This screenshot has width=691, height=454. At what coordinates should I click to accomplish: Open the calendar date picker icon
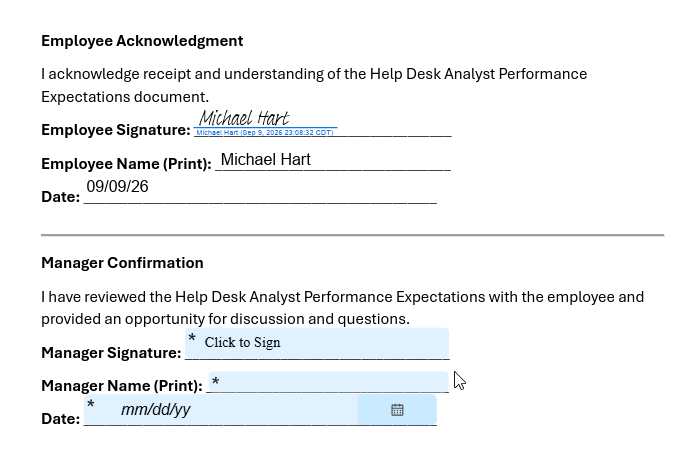click(x=397, y=410)
